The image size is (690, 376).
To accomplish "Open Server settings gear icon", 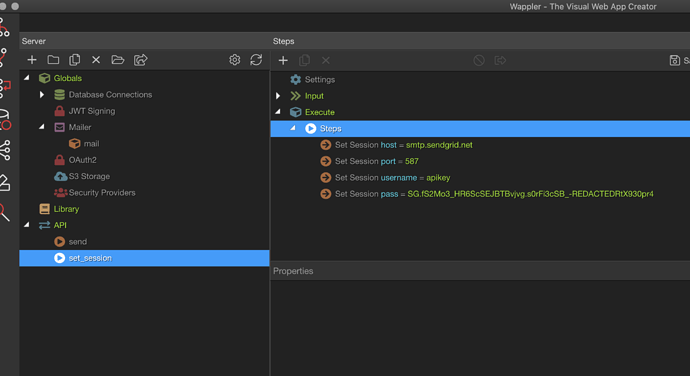I will click(x=235, y=60).
